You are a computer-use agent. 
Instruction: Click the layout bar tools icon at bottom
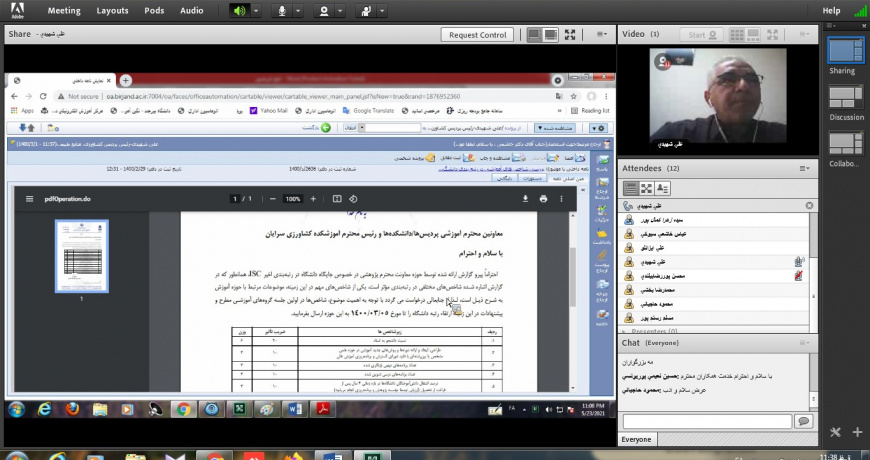click(836, 432)
